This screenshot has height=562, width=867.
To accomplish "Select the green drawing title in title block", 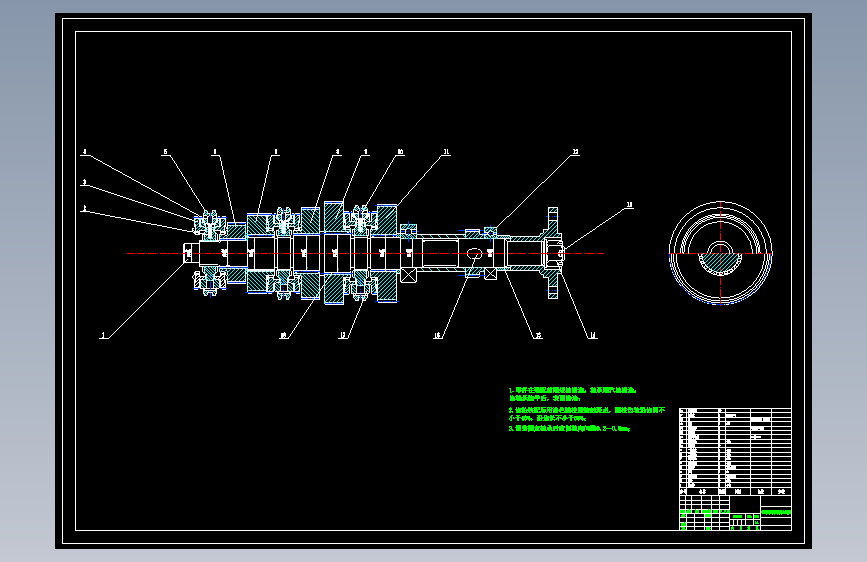I will pyautogui.click(x=776, y=512).
